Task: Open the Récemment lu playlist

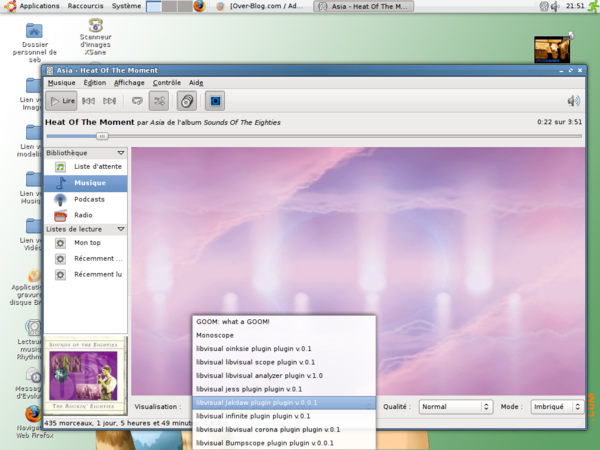Action: point(86,274)
